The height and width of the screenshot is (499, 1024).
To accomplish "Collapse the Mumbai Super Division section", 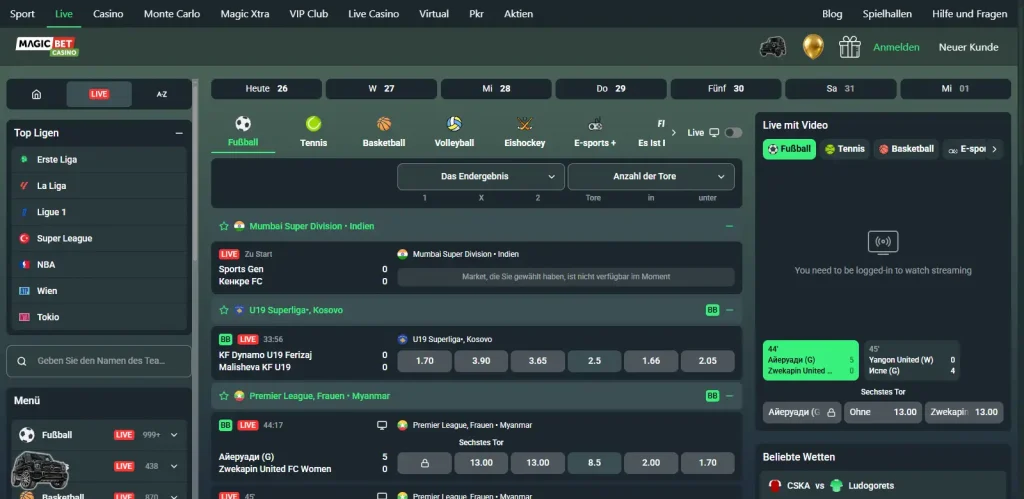I will pos(729,226).
